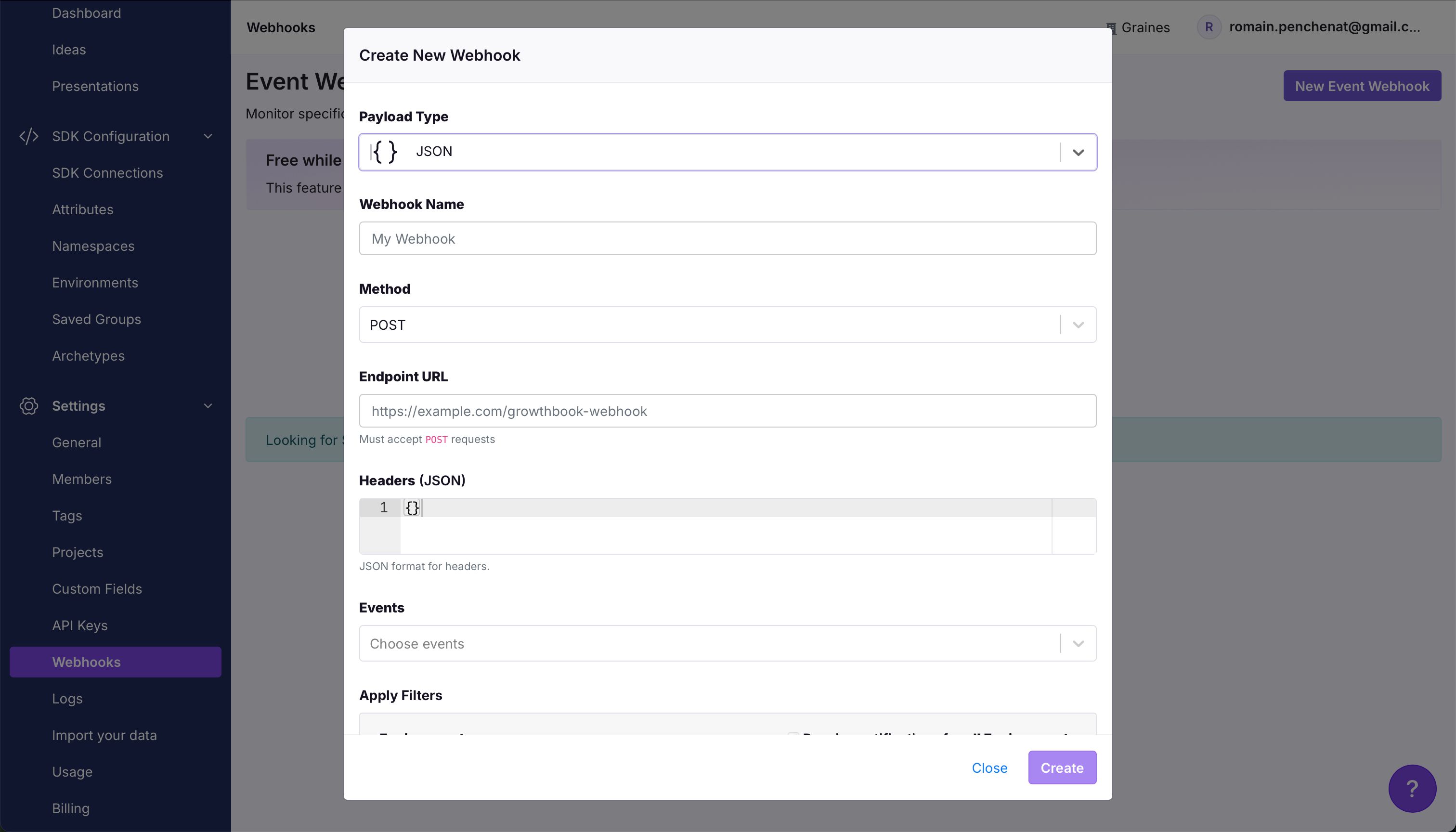Open Presentations in the sidebar
Image resolution: width=1456 pixels, height=832 pixels.
[95, 86]
